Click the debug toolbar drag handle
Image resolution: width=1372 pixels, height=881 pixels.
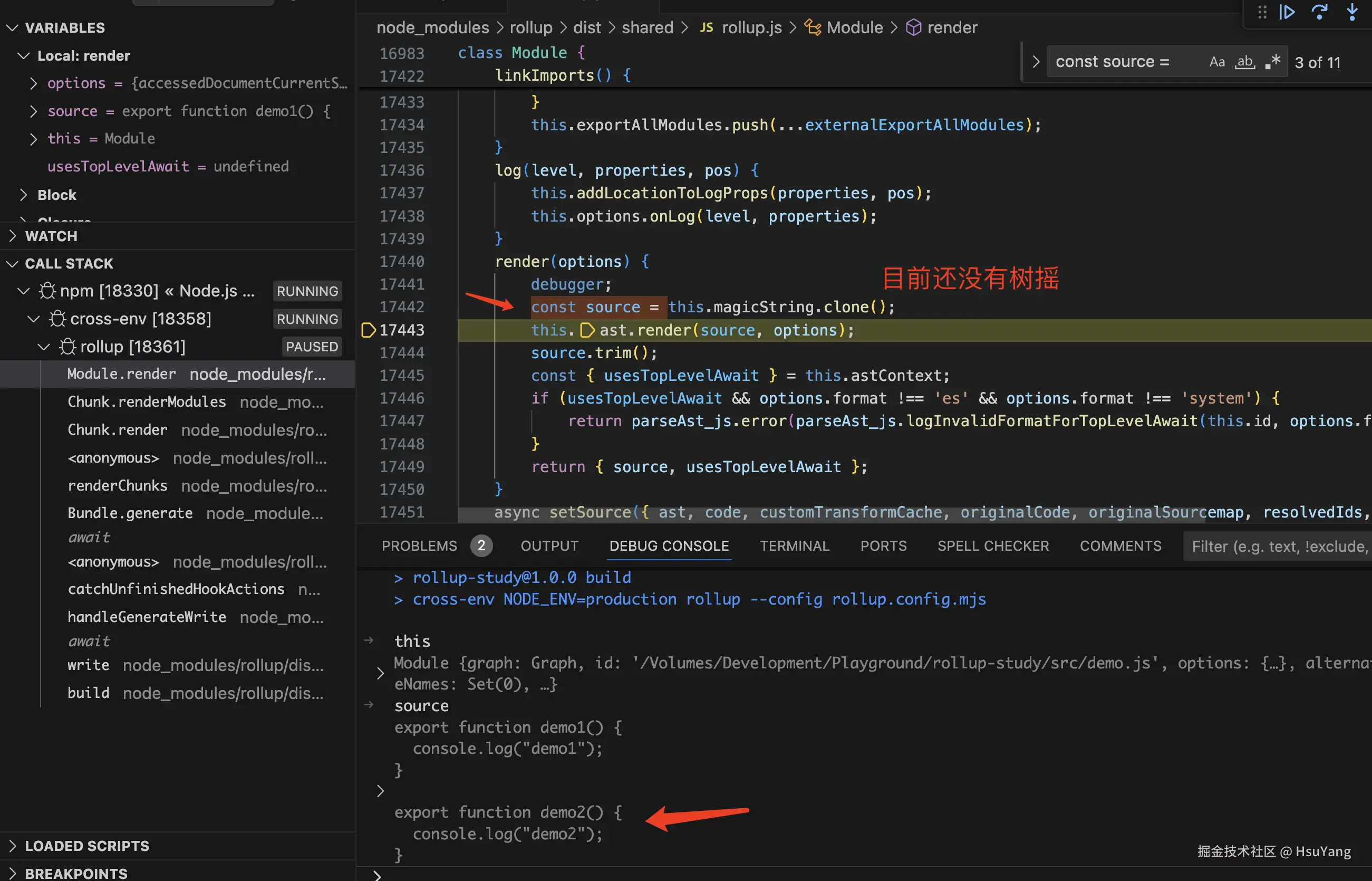(1262, 13)
